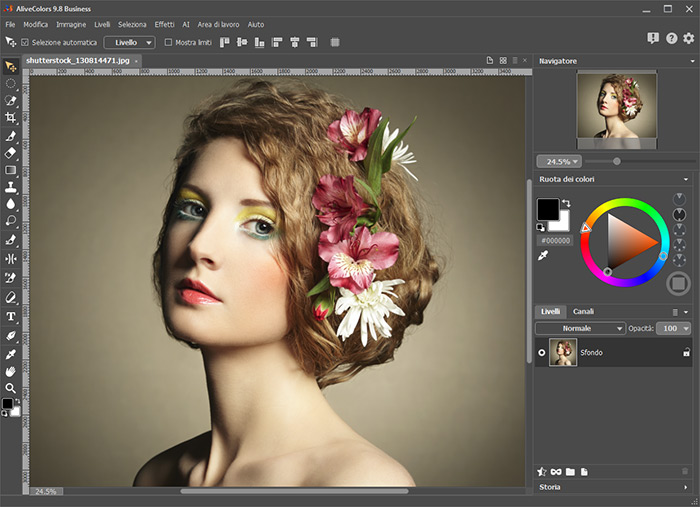Click the Navigatore zoom slider handle
This screenshot has height=507, width=700.
click(x=617, y=162)
